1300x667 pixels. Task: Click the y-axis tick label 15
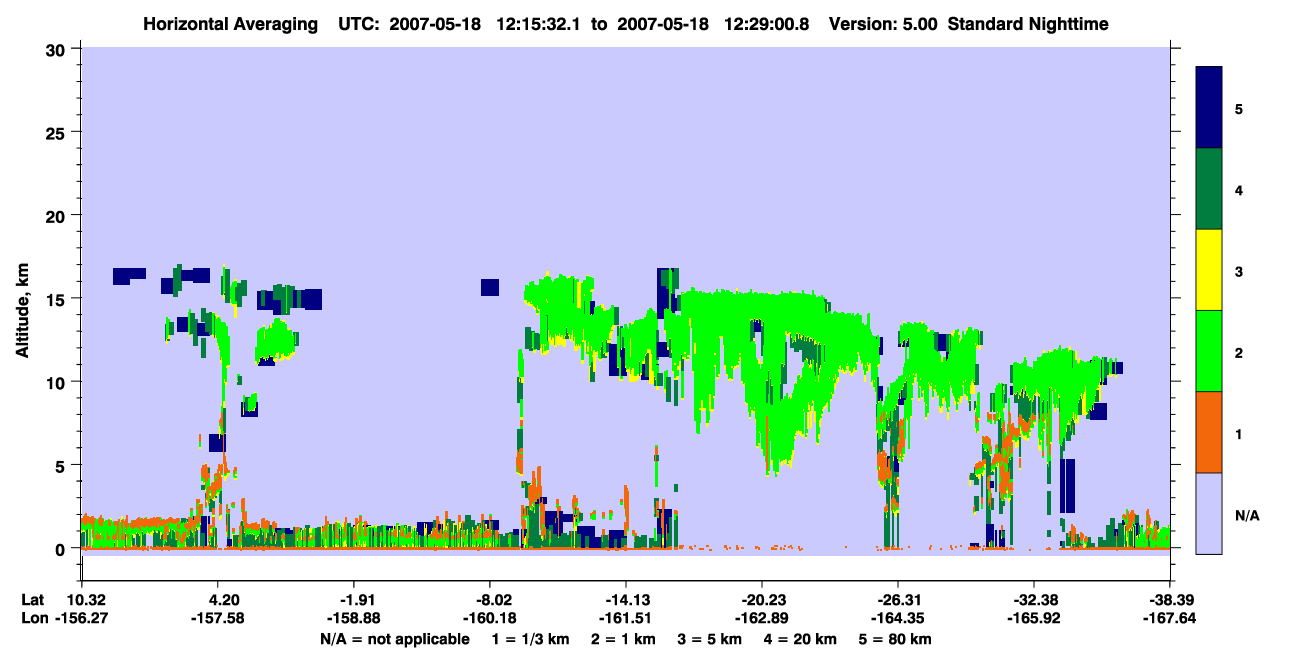pyautogui.click(x=58, y=299)
